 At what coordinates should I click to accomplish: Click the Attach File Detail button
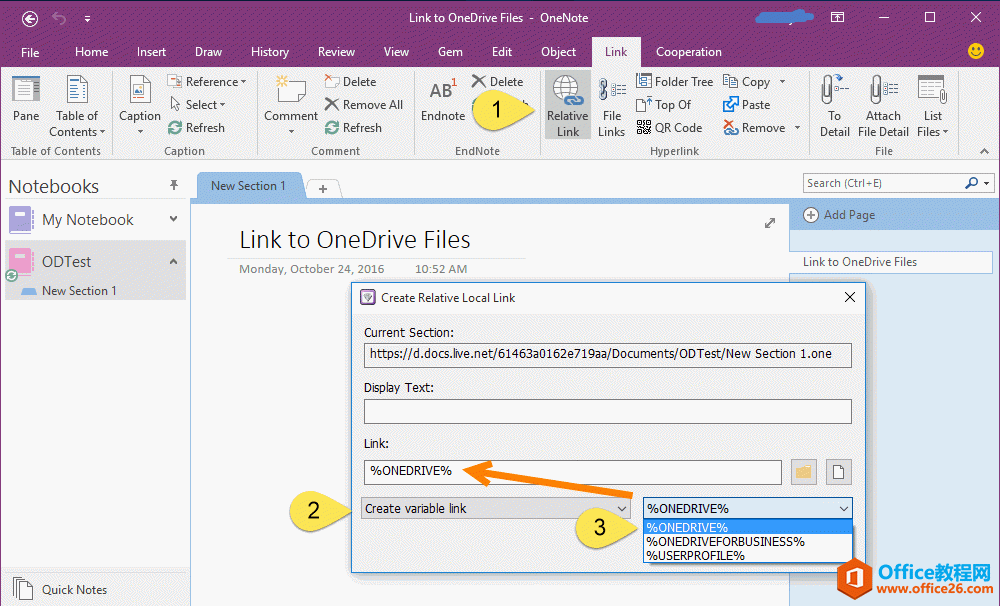883,106
